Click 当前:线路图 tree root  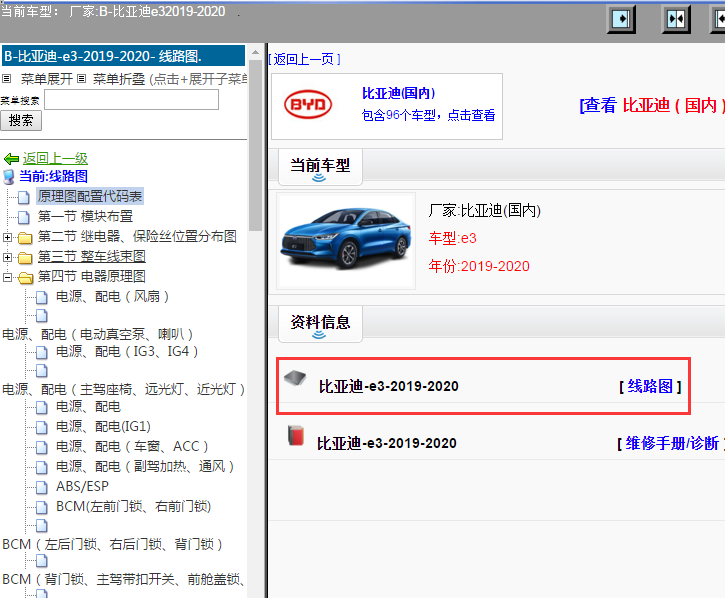coord(54,176)
